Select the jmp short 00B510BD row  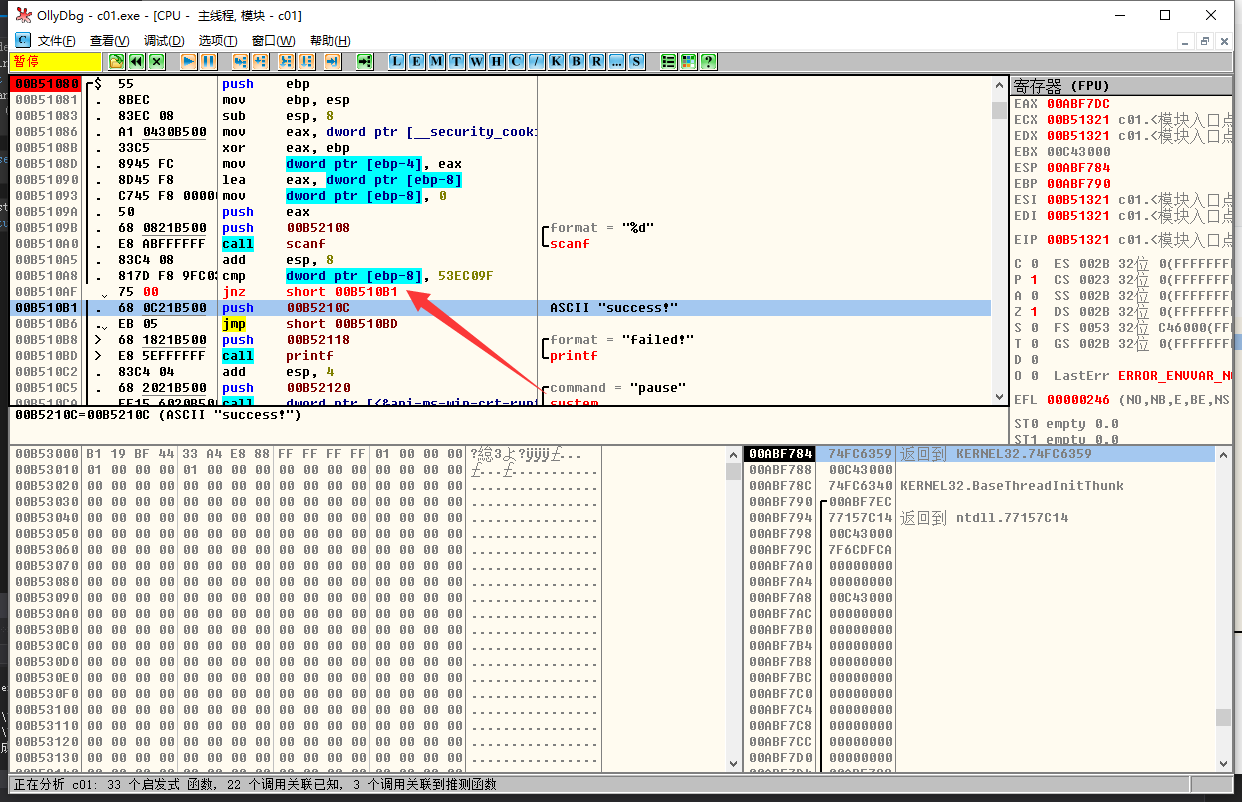[x=500, y=324]
